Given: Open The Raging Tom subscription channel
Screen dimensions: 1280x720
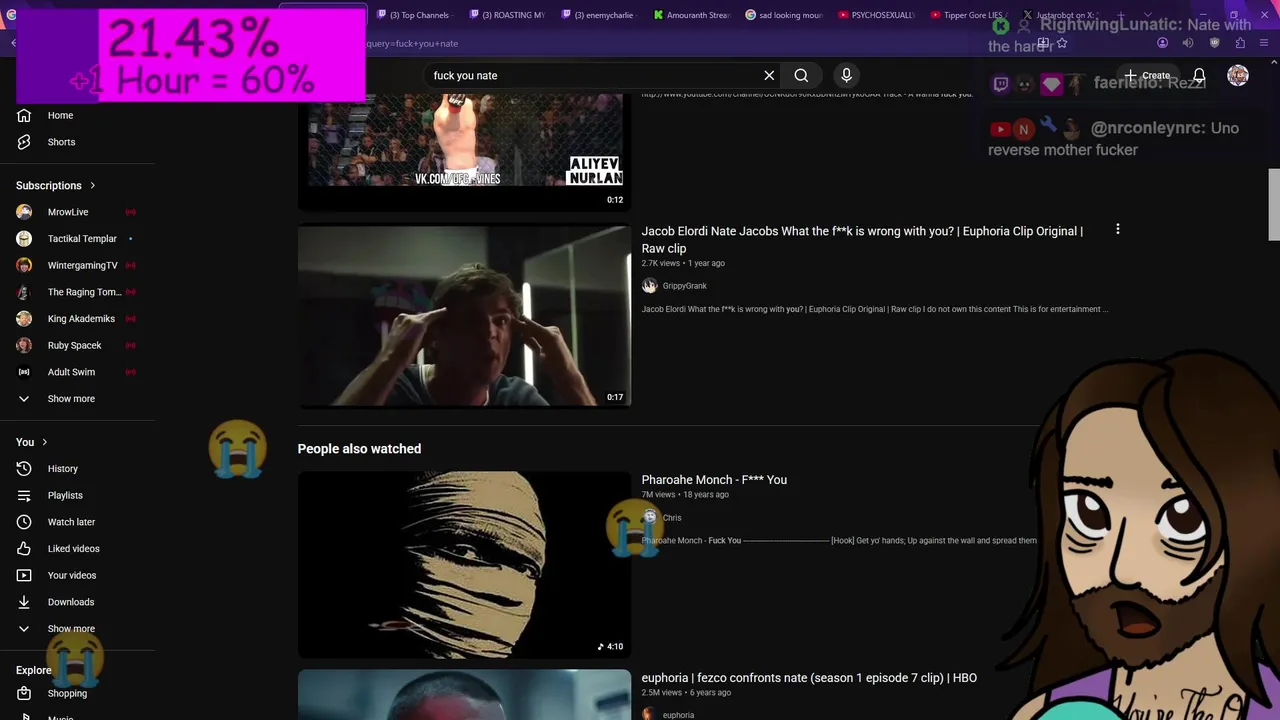Looking at the screenshot, I should pos(84,292).
